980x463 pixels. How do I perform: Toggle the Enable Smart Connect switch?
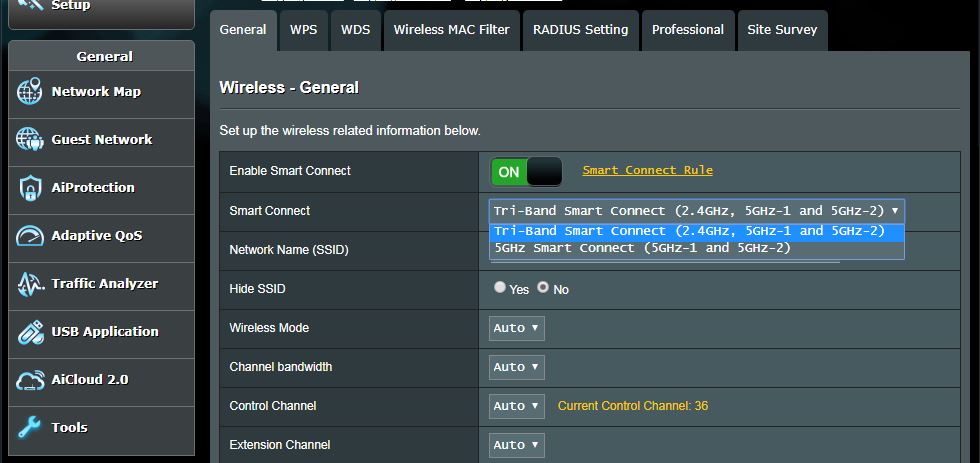[x=526, y=172]
